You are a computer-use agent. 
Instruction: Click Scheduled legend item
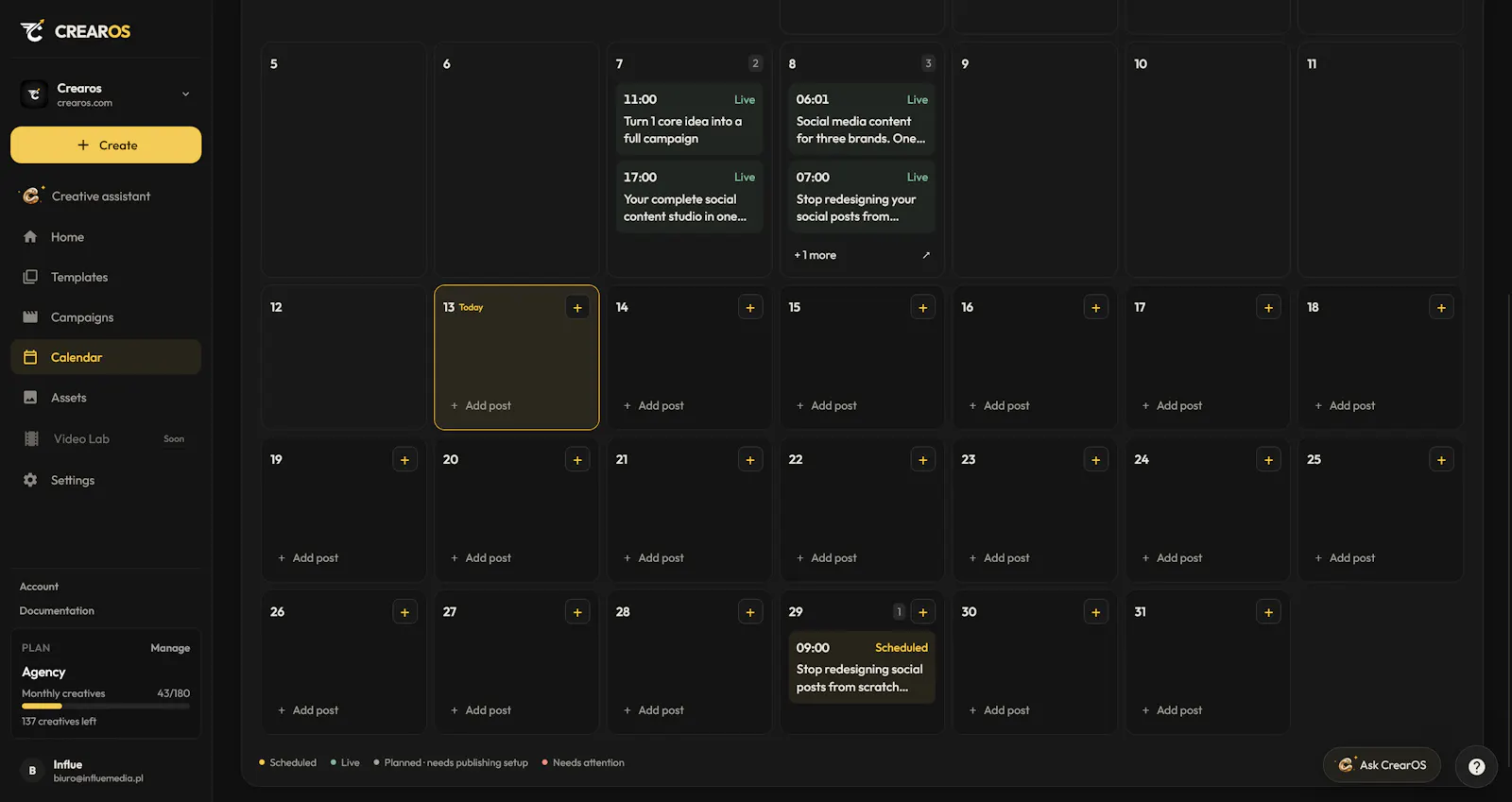click(x=288, y=763)
